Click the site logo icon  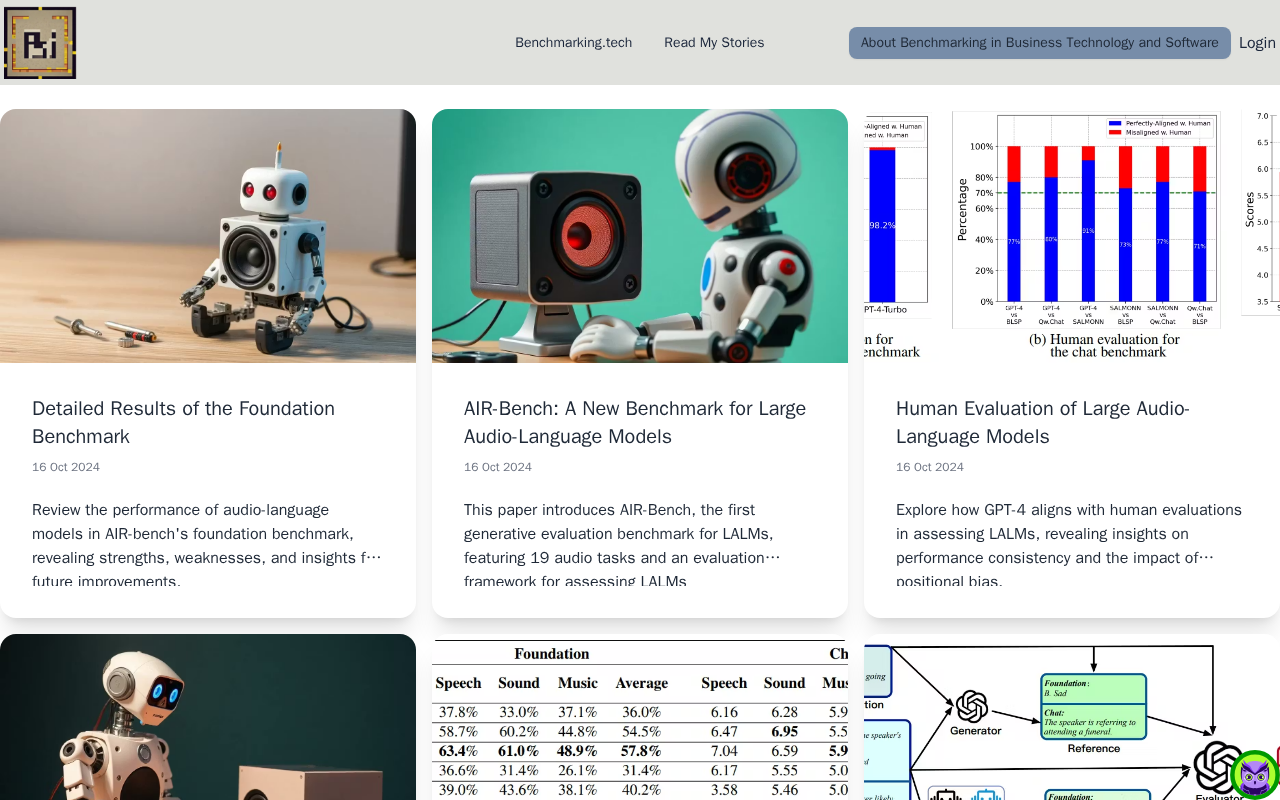coord(40,43)
